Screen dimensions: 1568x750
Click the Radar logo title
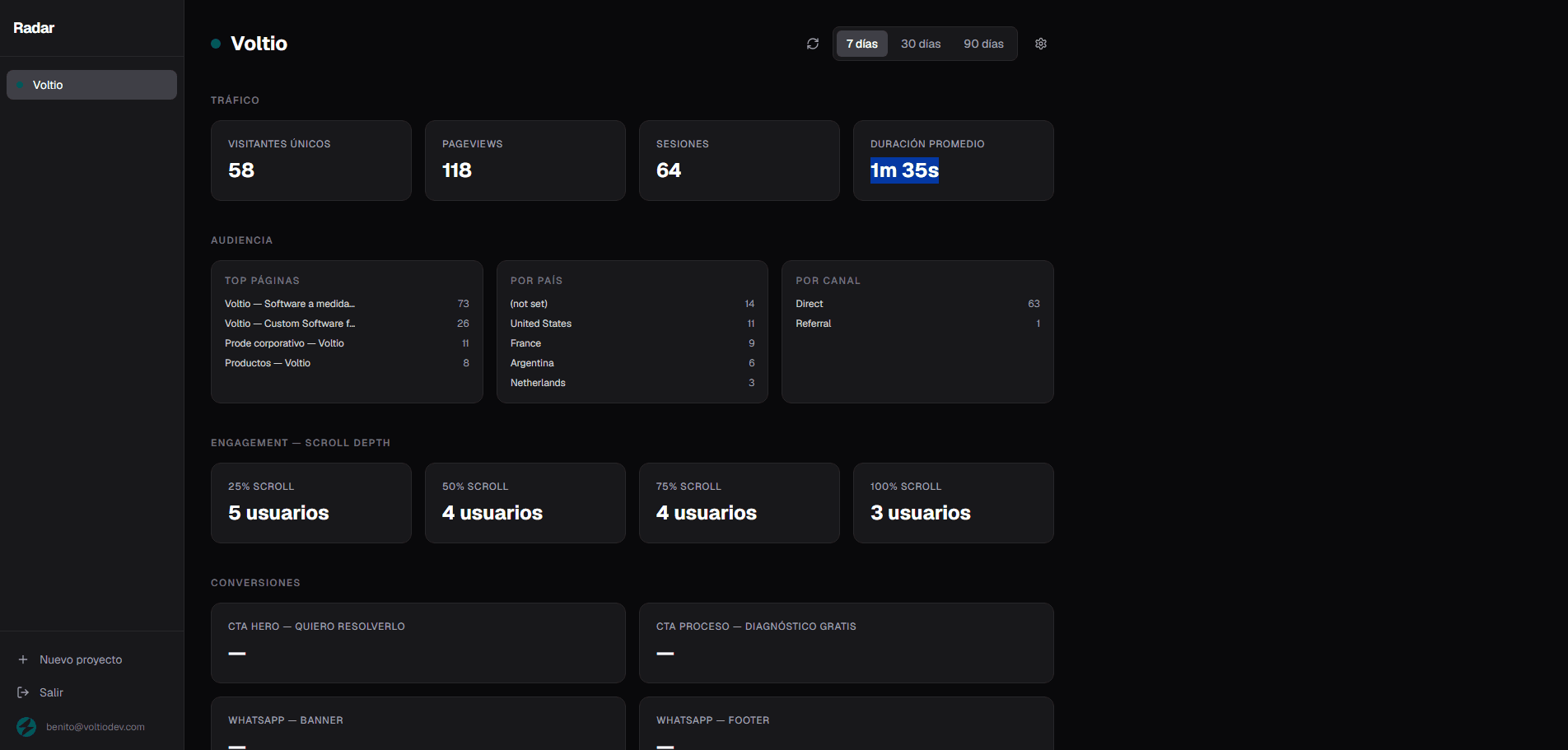(34, 28)
